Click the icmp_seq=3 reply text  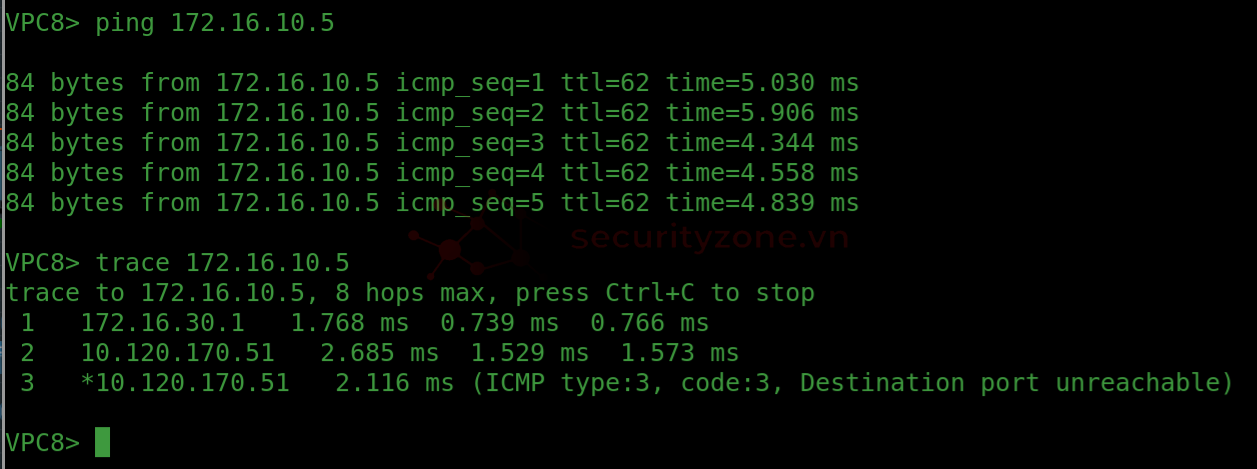tap(470, 143)
